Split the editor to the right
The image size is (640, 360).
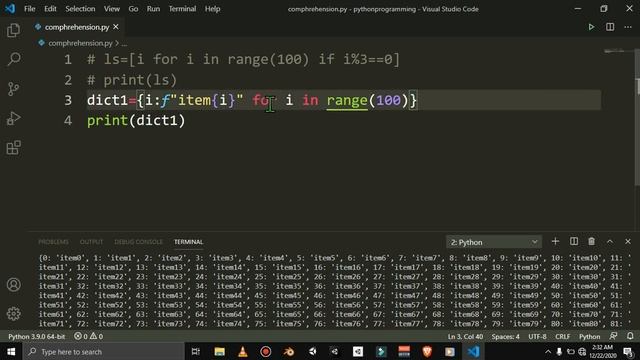(x=610, y=27)
